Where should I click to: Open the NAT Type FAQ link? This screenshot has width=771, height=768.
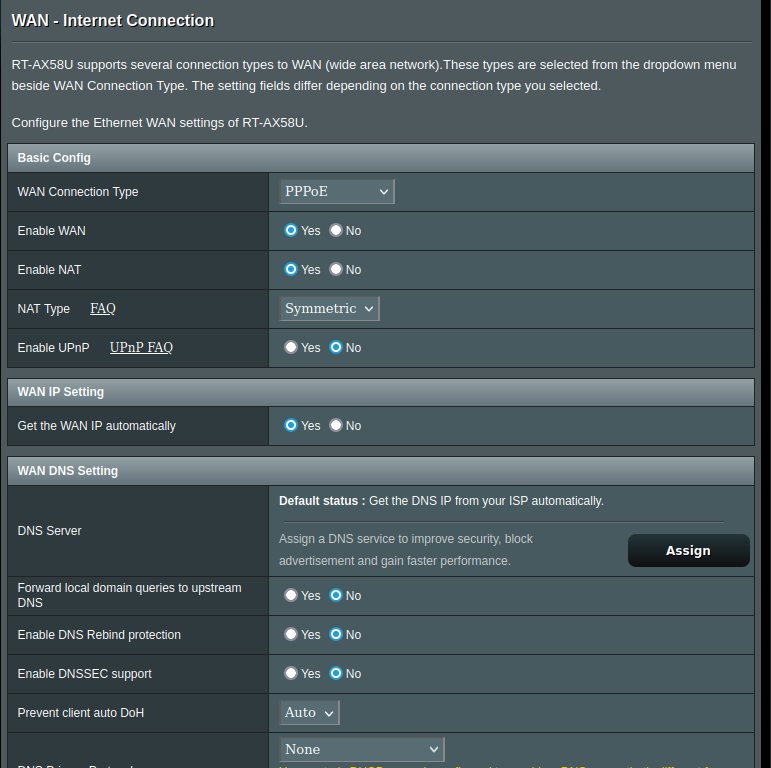[x=103, y=309]
